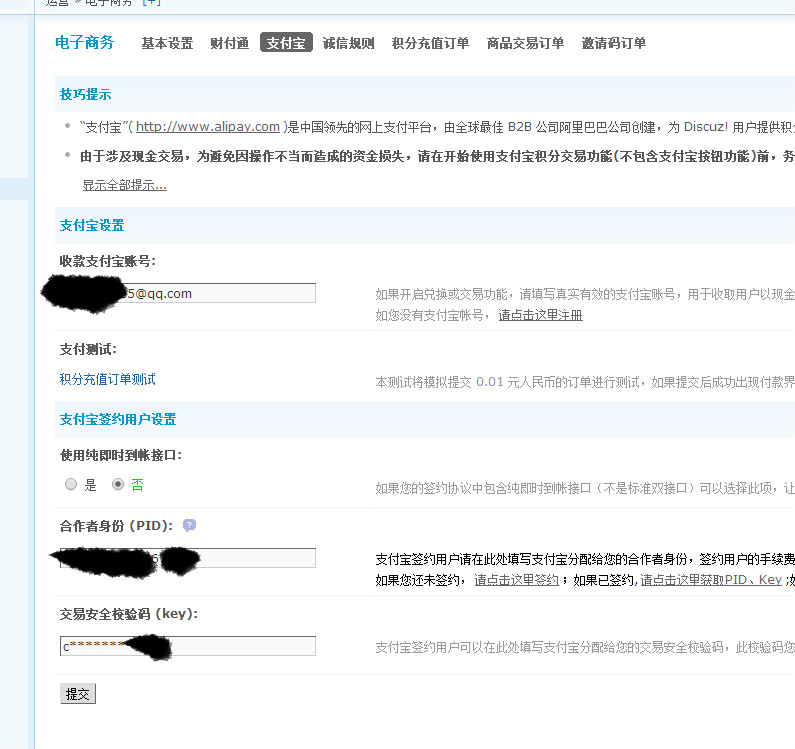The image size is (795, 749).
Task: Expand tips via 显示全部提示... link
Action: (124, 185)
